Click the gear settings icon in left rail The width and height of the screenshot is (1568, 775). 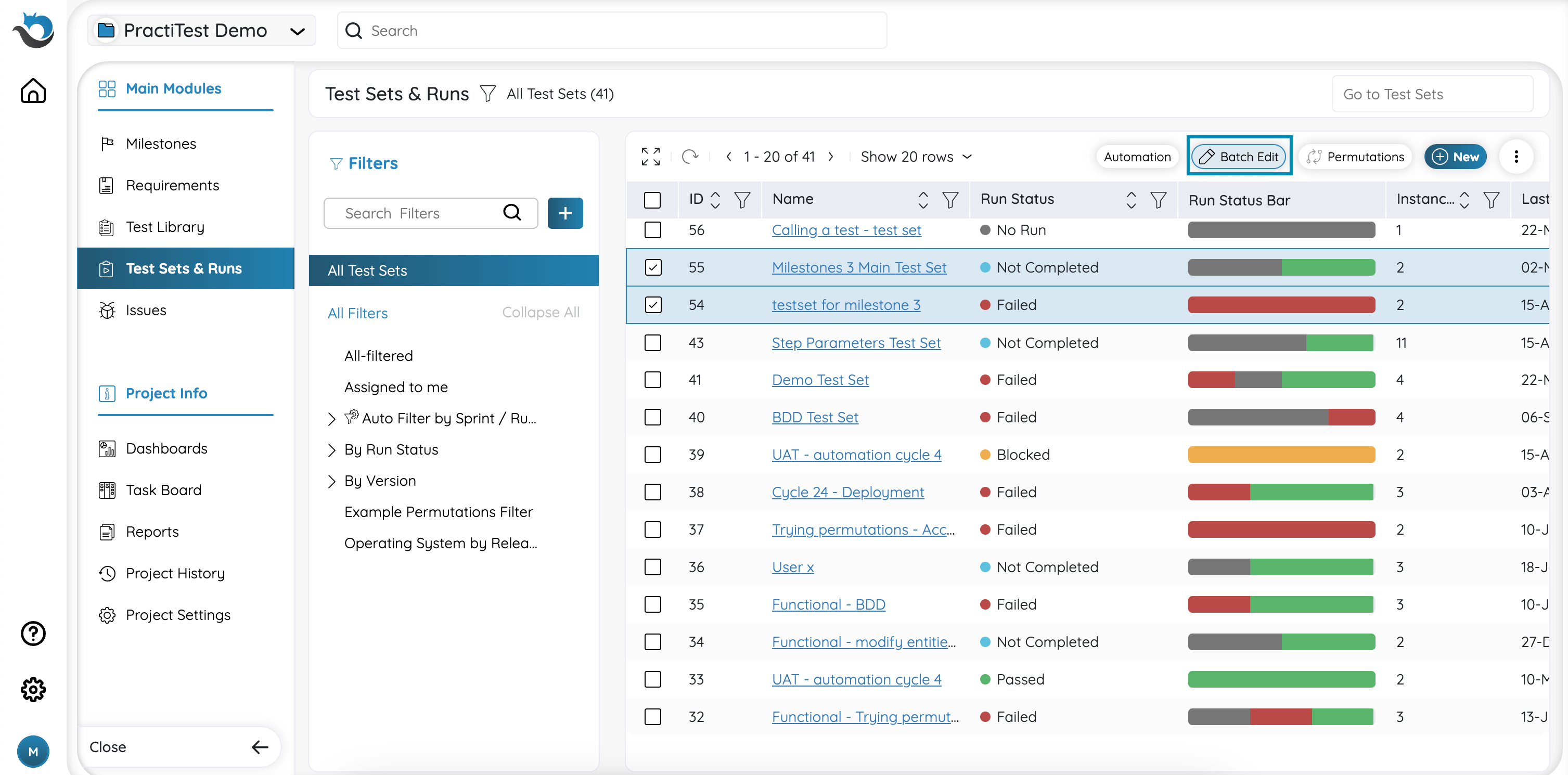click(33, 690)
